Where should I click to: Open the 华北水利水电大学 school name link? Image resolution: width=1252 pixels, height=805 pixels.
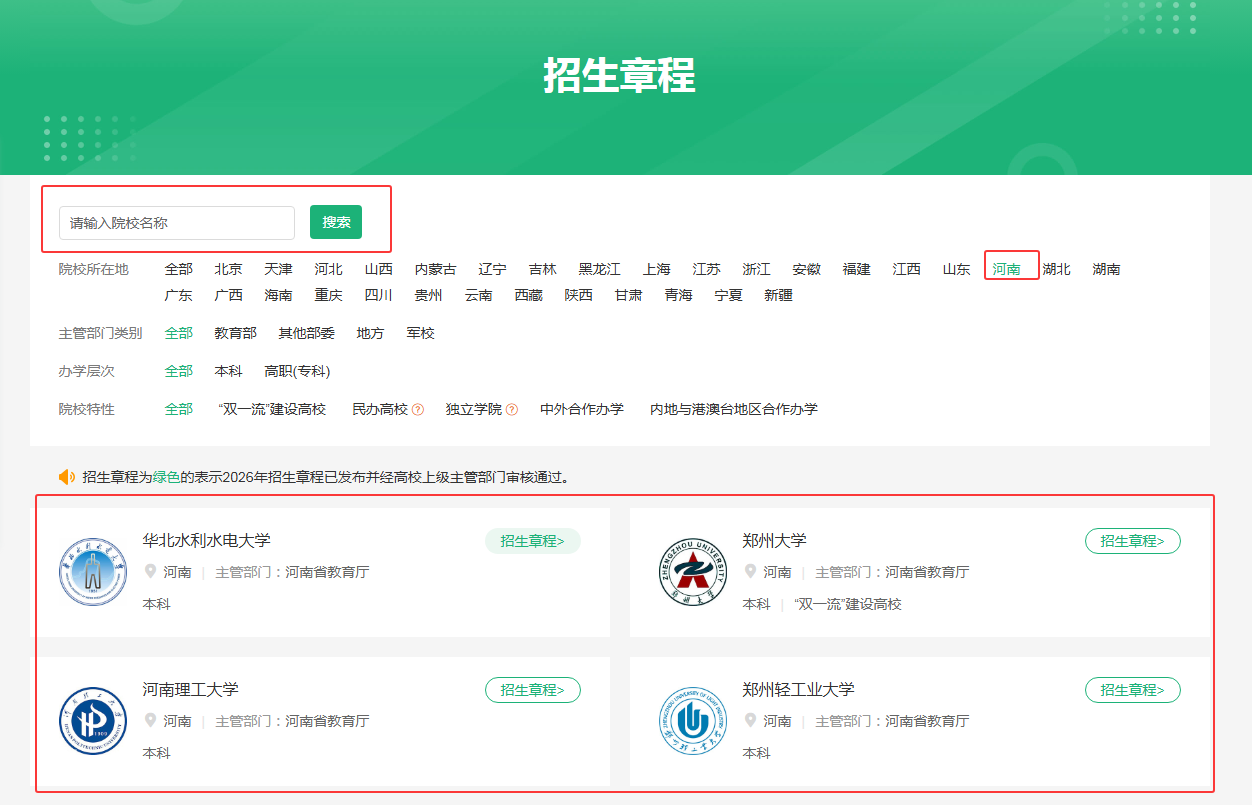[x=207, y=540]
